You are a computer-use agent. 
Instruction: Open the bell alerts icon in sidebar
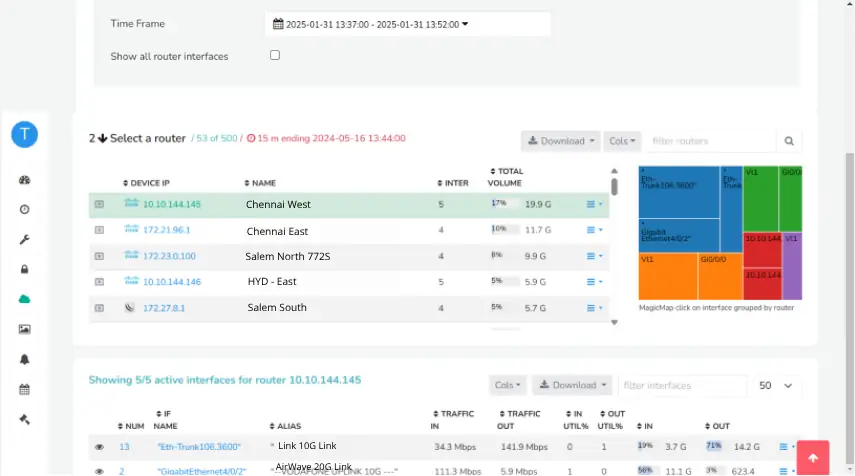[x=25, y=359]
